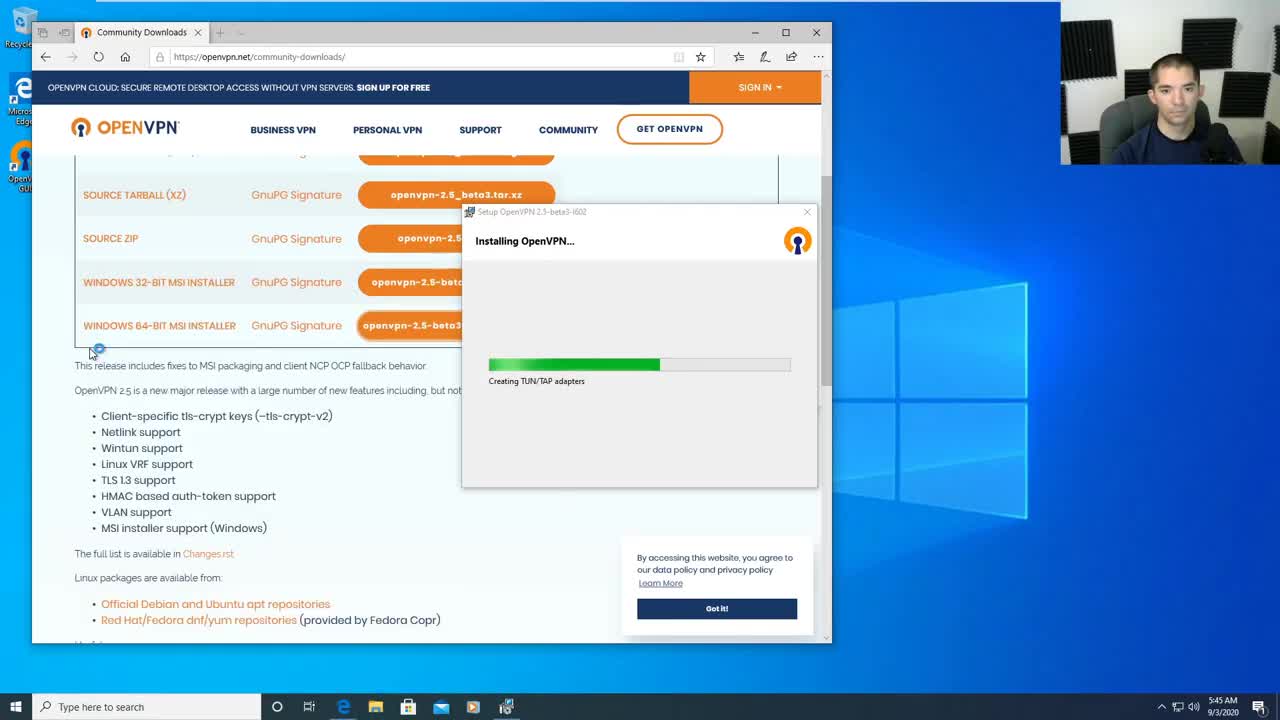Screen dimensions: 1280x720
Task: Select the Add notes pen icon
Action: tap(765, 57)
